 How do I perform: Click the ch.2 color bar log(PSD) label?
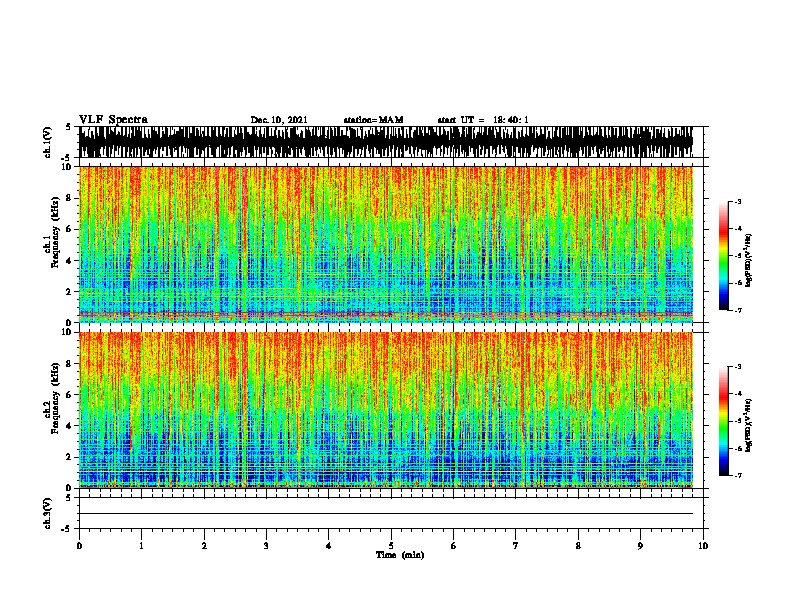click(x=748, y=425)
